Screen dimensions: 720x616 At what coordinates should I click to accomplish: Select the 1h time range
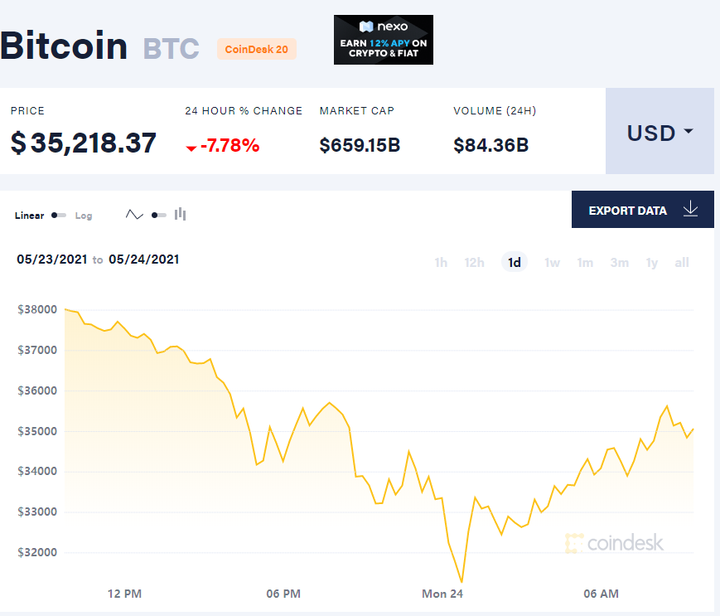click(x=441, y=263)
